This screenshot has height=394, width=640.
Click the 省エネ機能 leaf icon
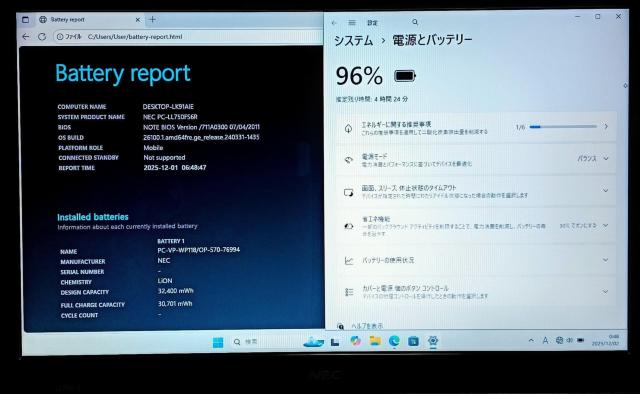(x=349, y=226)
